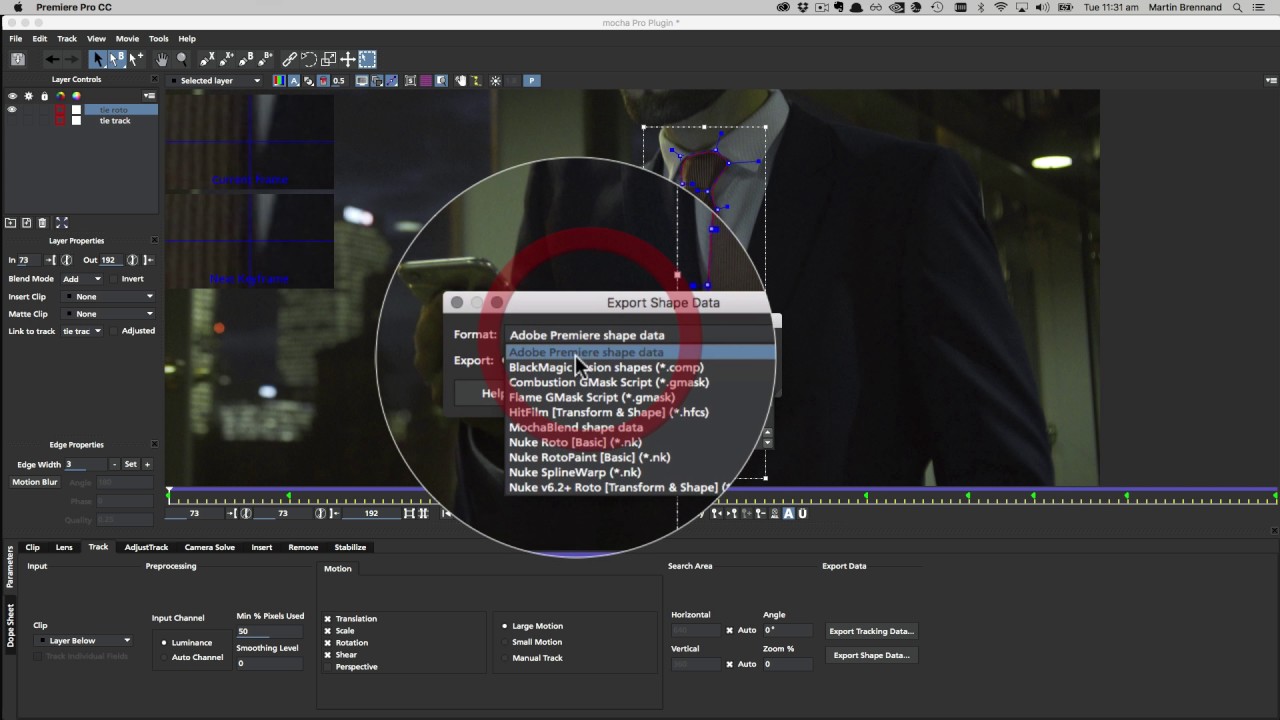Viewport: 1280px width, 720px height.
Task: Switch to the Camera Solve tab
Action: click(209, 547)
